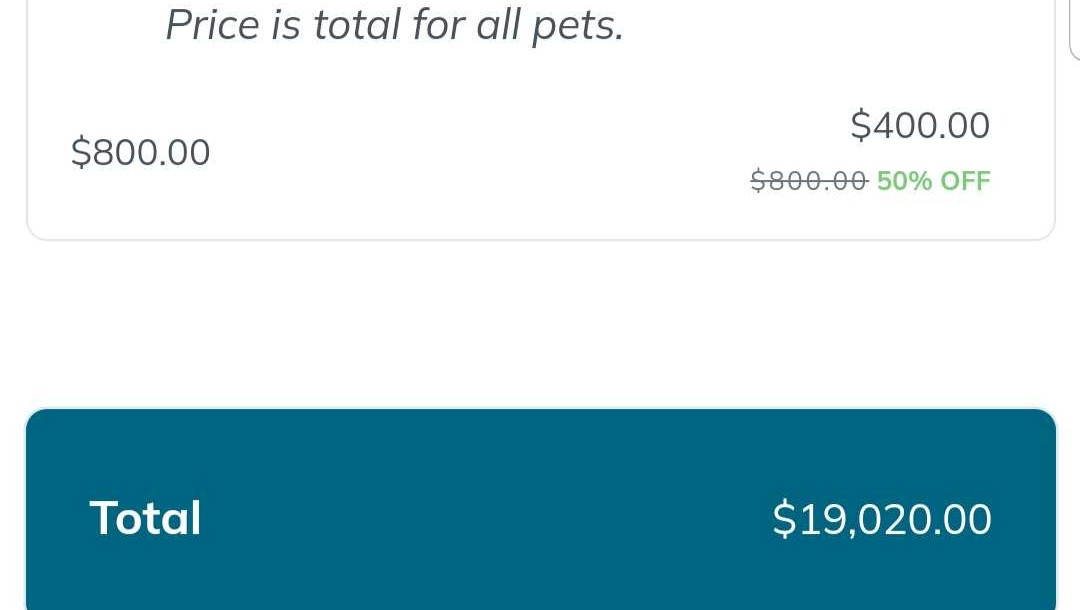The width and height of the screenshot is (1080, 610).
Task: Tap the green 50% OFF label
Action: pyautogui.click(x=933, y=181)
